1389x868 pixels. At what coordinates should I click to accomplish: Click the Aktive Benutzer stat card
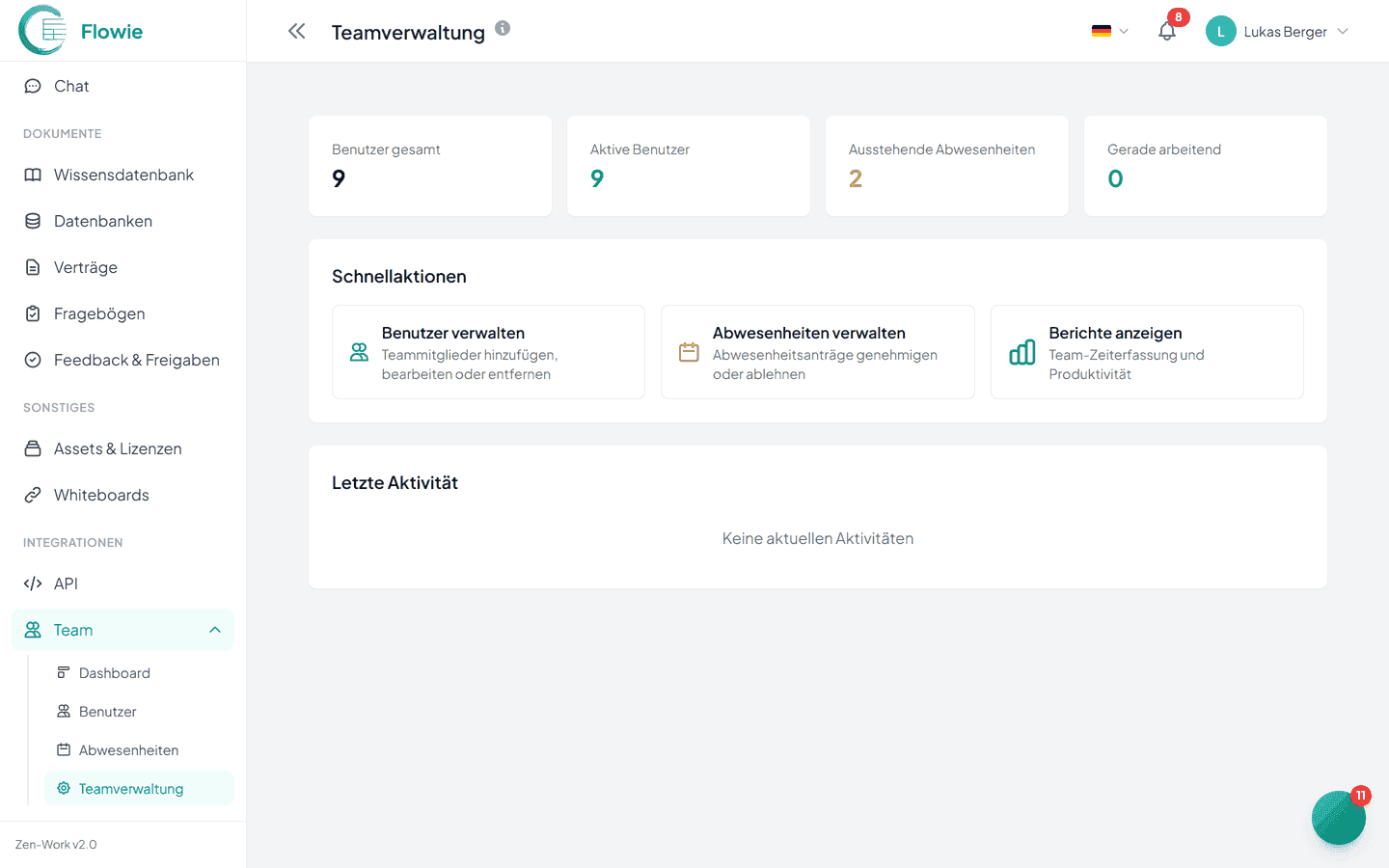click(x=689, y=166)
